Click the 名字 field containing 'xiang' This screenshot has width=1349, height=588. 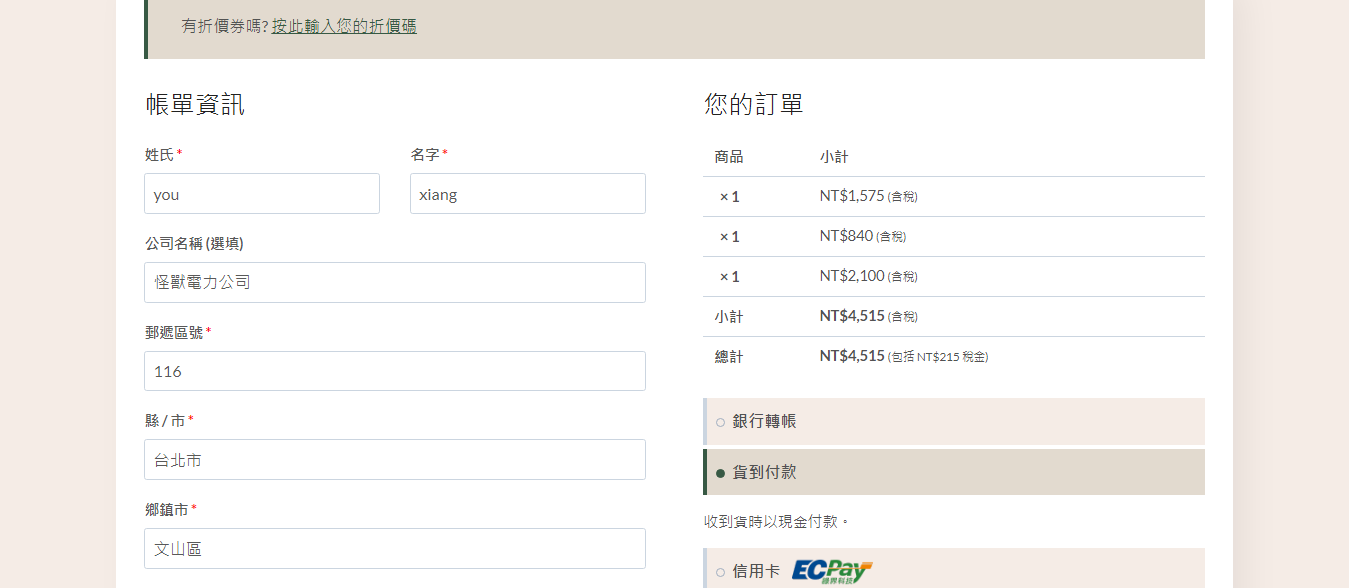tap(527, 194)
